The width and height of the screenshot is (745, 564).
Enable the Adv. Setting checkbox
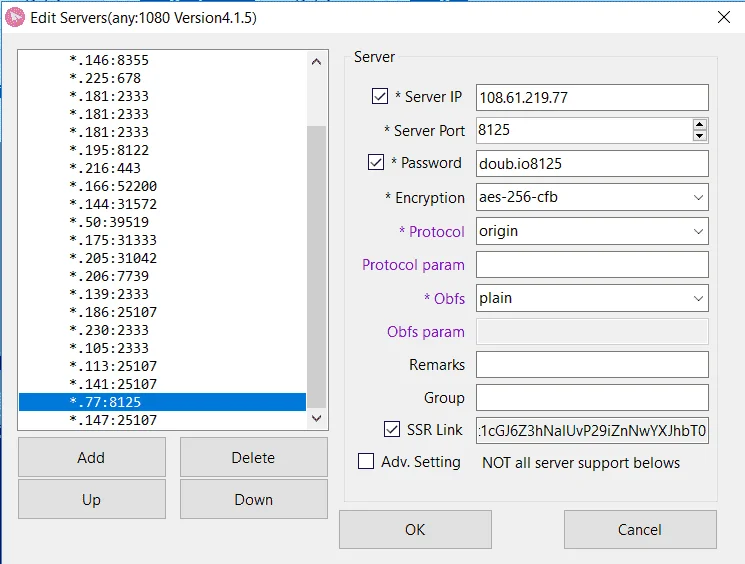coord(365,461)
